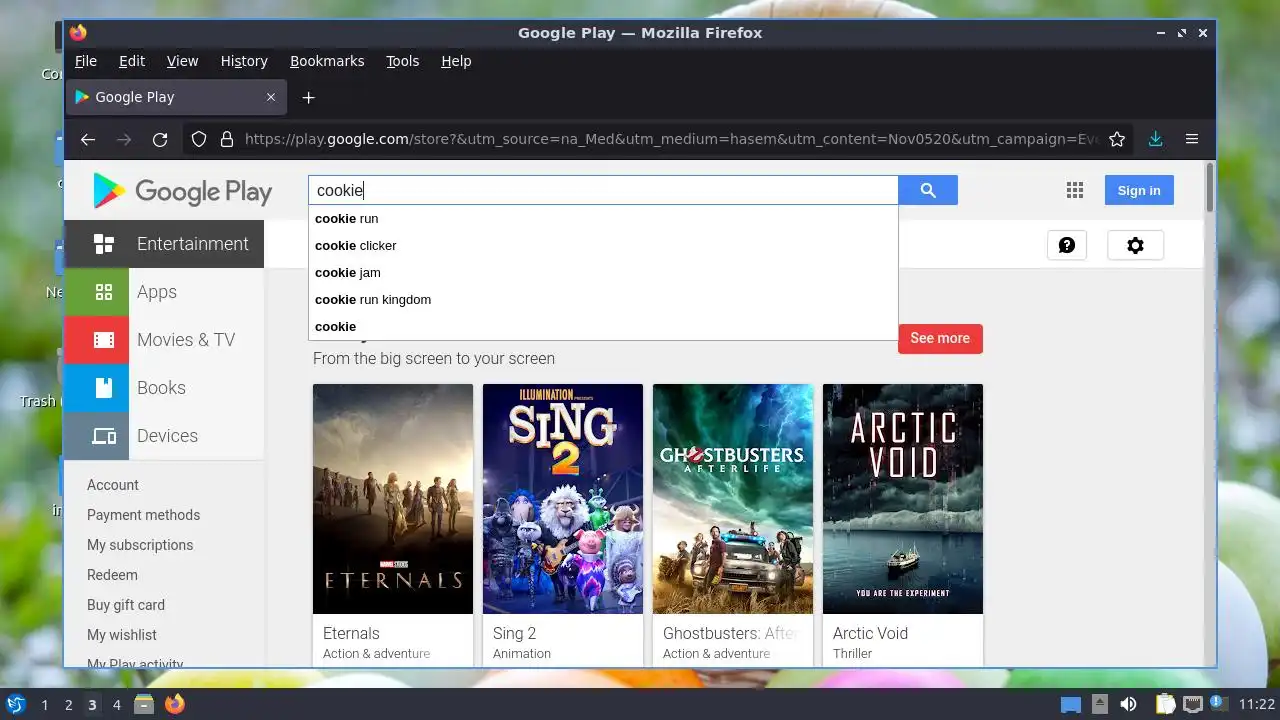Open the Payment methods link
The height and width of the screenshot is (720, 1280).
(143, 515)
